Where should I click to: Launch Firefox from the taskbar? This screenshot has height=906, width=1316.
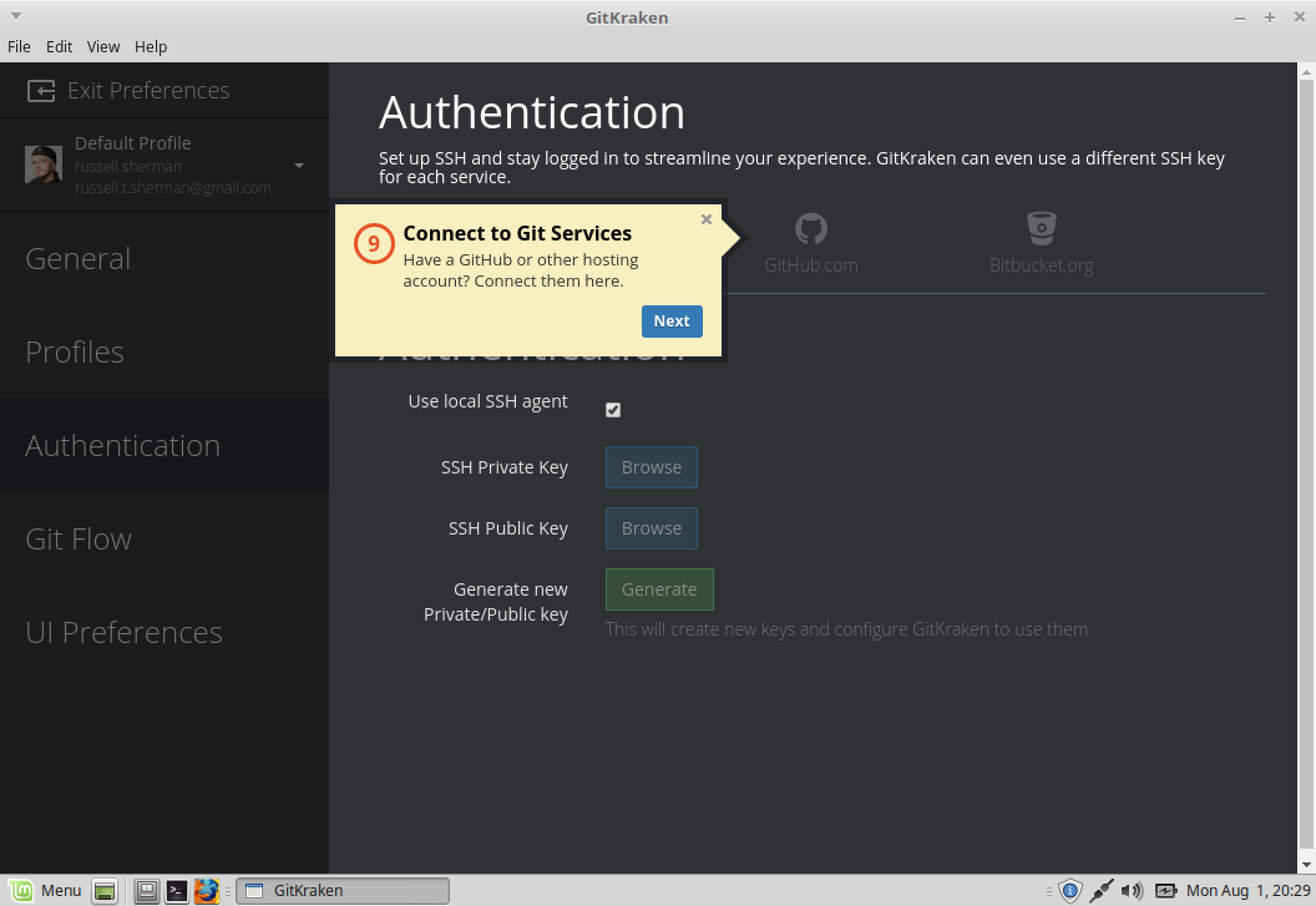point(206,891)
